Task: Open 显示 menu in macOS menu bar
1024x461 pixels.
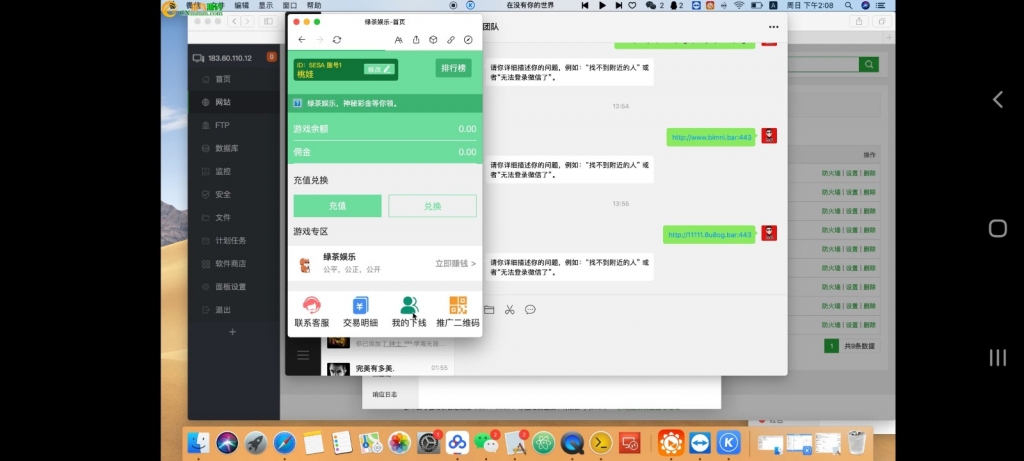Action: point(265,5)
